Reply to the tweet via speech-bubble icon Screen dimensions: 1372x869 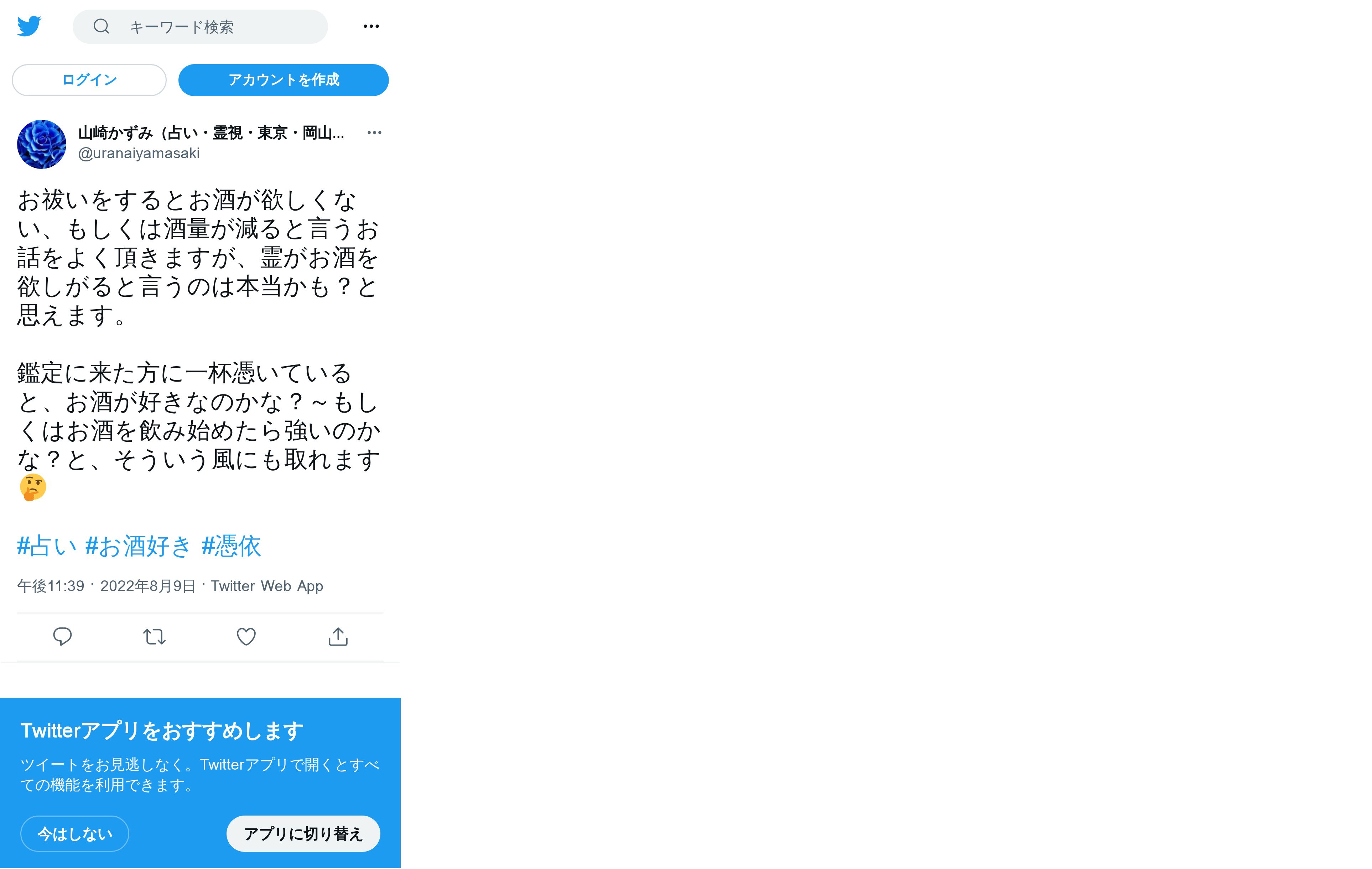click(62, 636)
